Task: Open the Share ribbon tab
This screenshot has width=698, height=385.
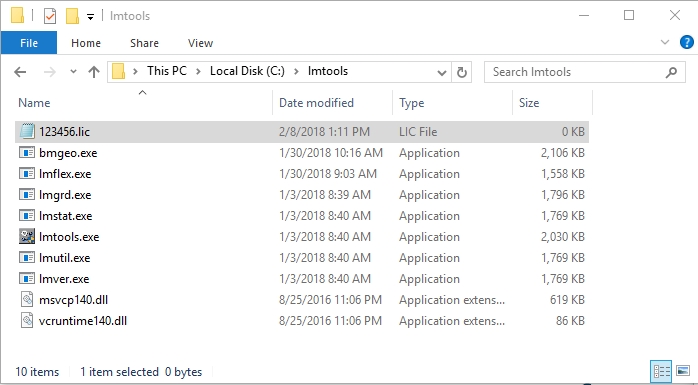Action: pyautogui.click(x=144, y=43)
